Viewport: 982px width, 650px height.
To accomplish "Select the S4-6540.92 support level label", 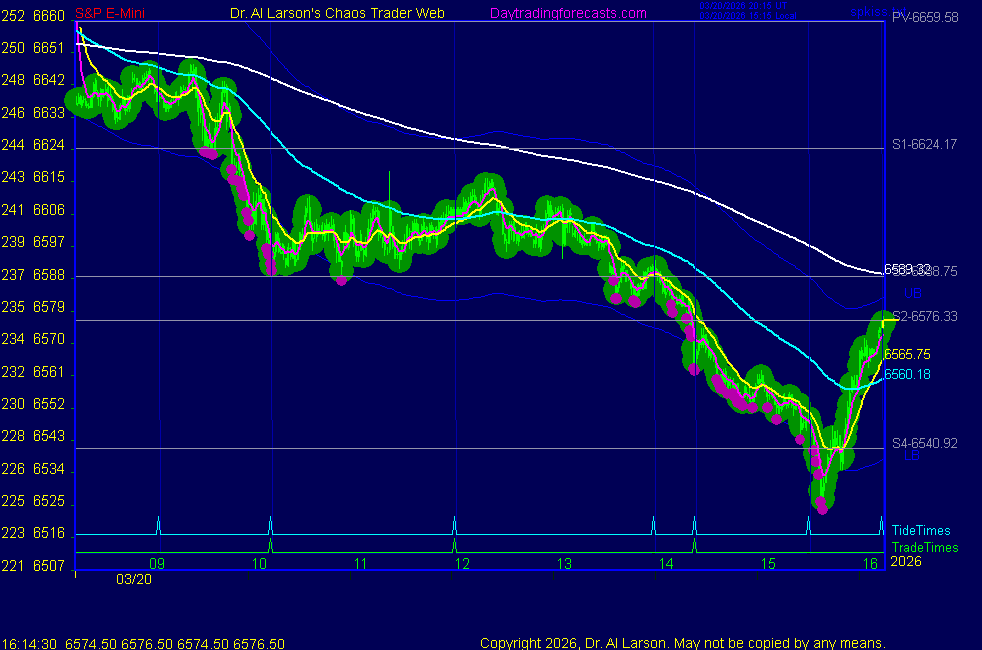I will click(924, 443).
